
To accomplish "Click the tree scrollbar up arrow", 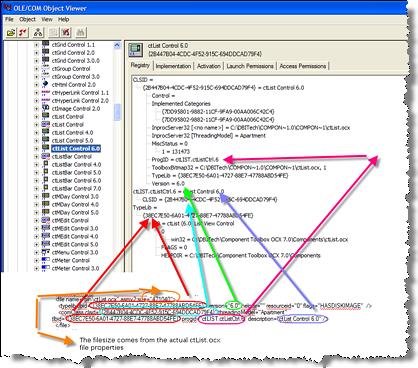I will click(117, 45).
